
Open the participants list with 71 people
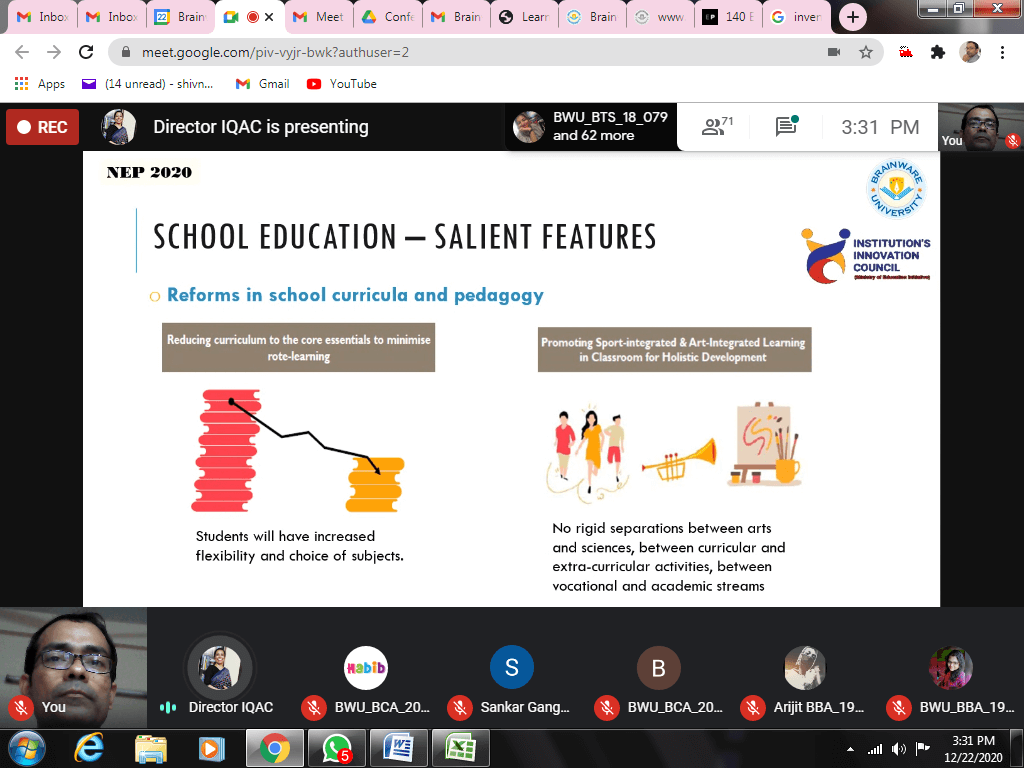(717, 127)
